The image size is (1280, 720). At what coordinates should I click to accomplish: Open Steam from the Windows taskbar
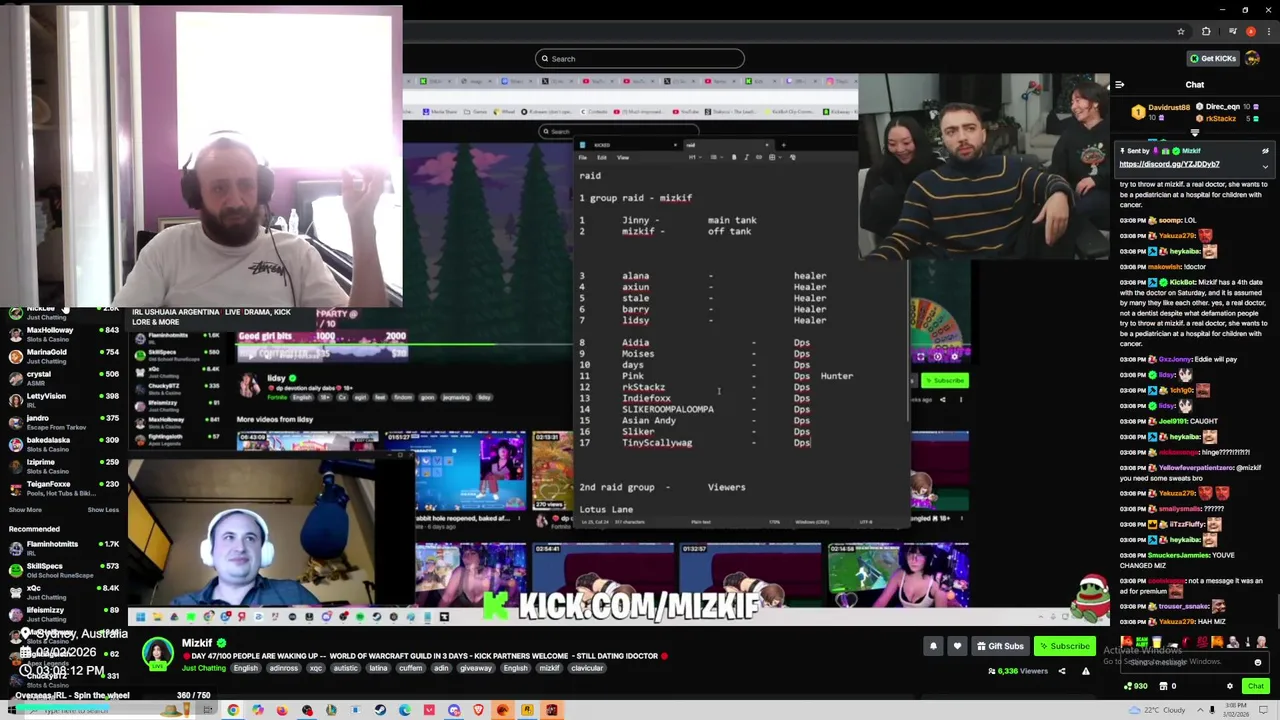pos(380,710)
